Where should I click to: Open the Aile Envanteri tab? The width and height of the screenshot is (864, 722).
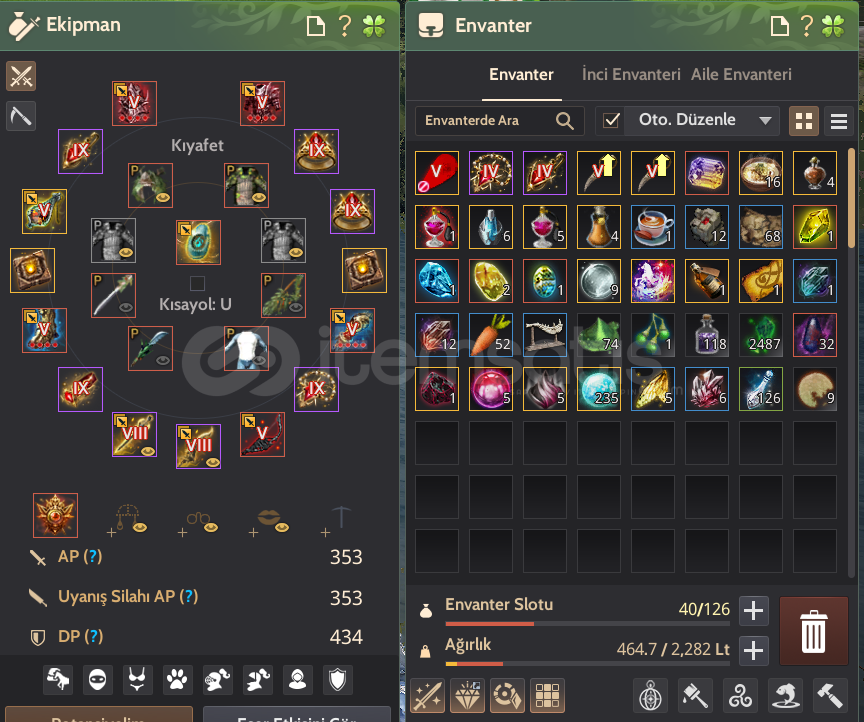(x=741, y=74)
